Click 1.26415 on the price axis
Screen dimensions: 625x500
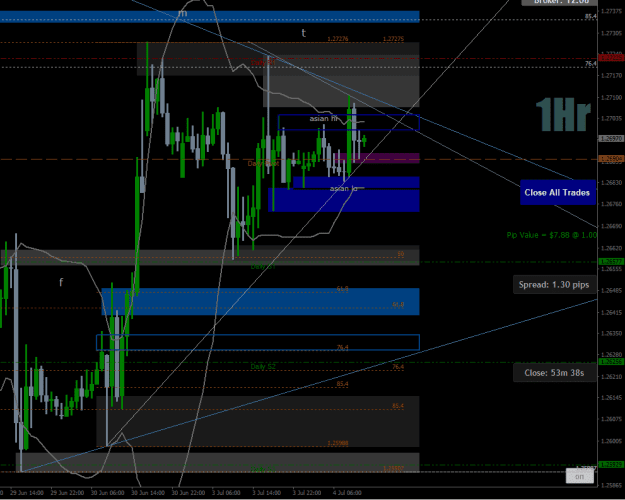click(x=611, y=312)
